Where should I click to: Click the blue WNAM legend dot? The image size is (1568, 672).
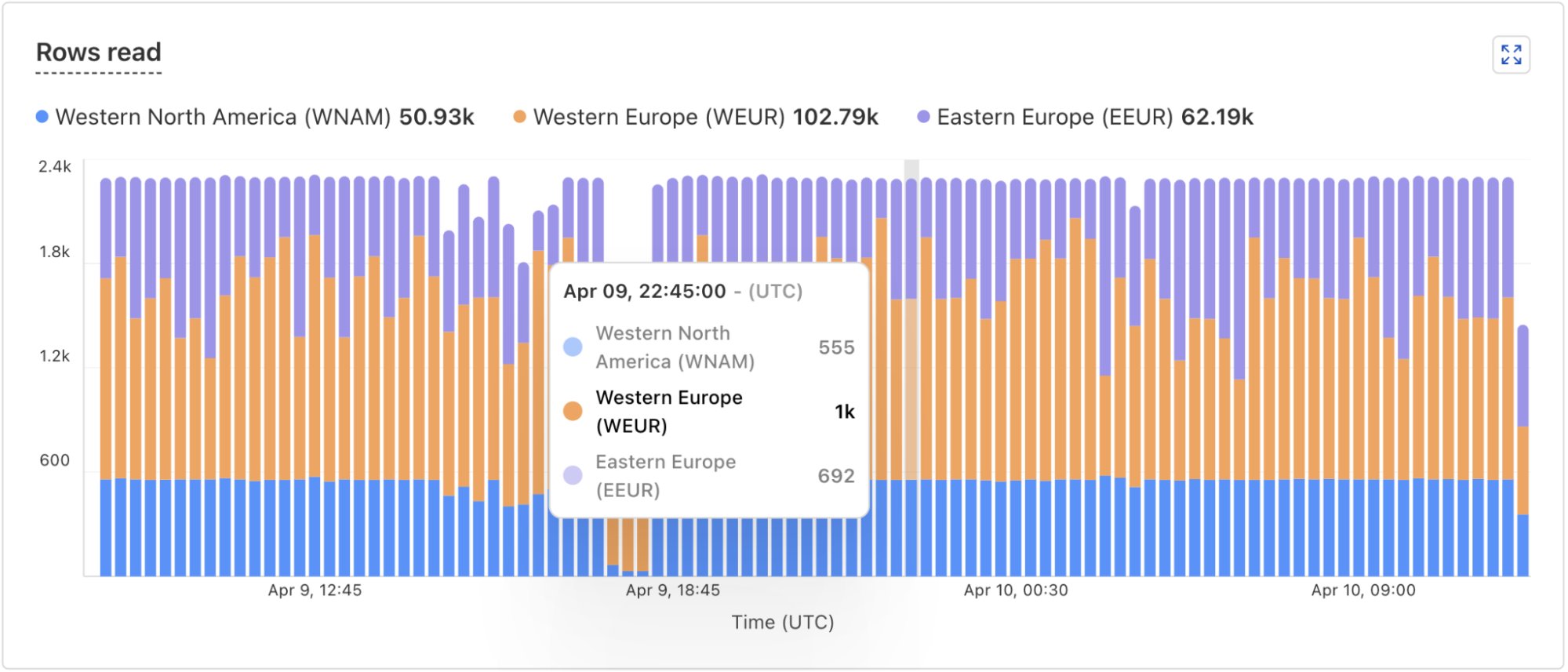42,117
